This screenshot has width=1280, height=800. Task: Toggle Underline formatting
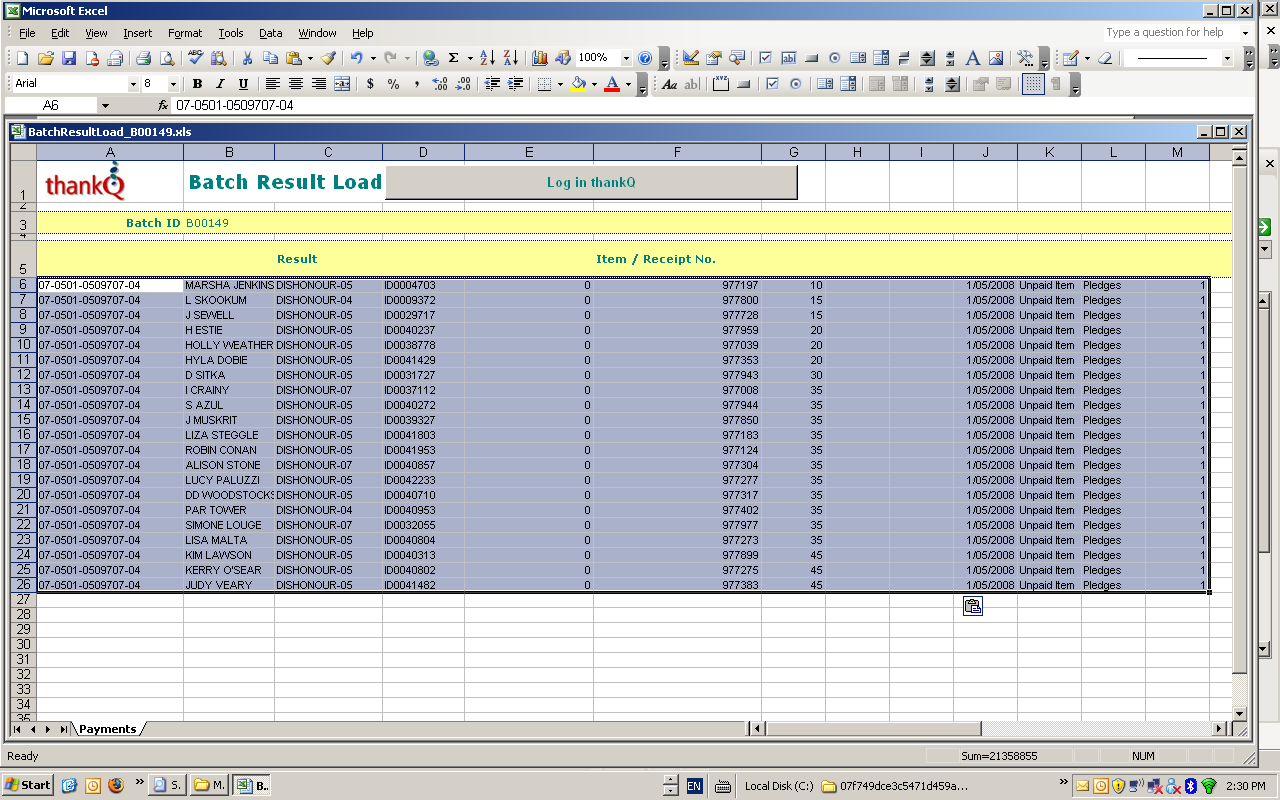click(x=243, y=84)
